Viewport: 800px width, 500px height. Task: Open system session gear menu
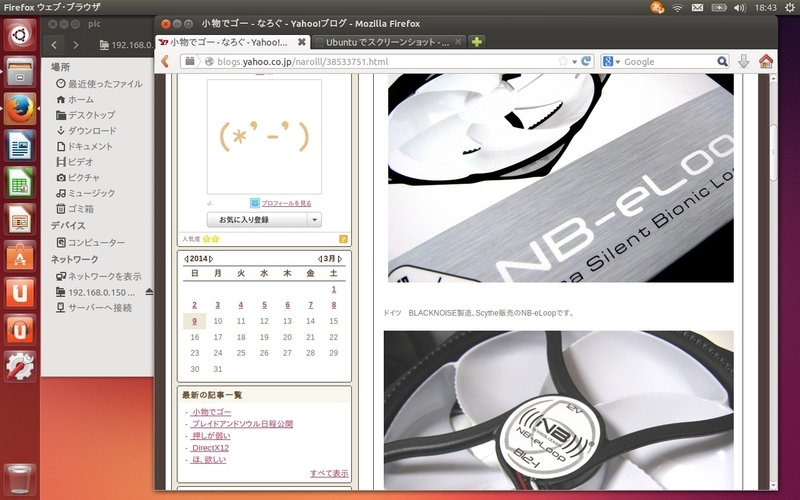point(789,7)
